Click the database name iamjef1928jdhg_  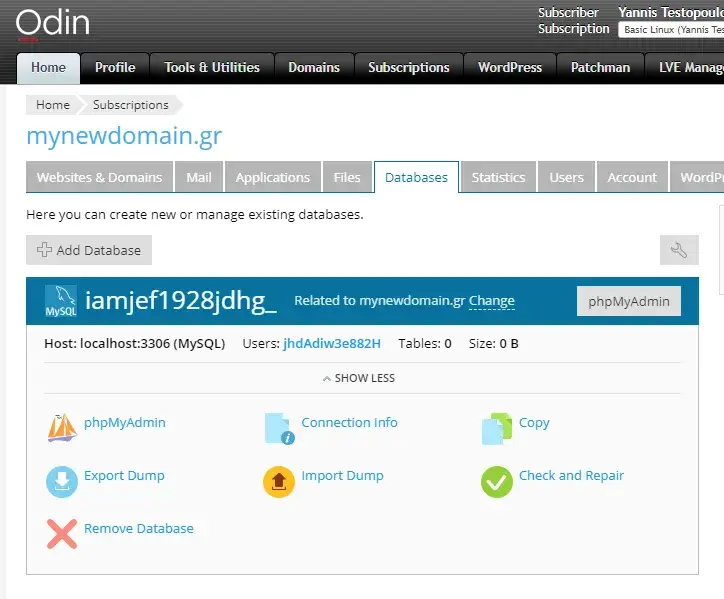click(181, 301)
